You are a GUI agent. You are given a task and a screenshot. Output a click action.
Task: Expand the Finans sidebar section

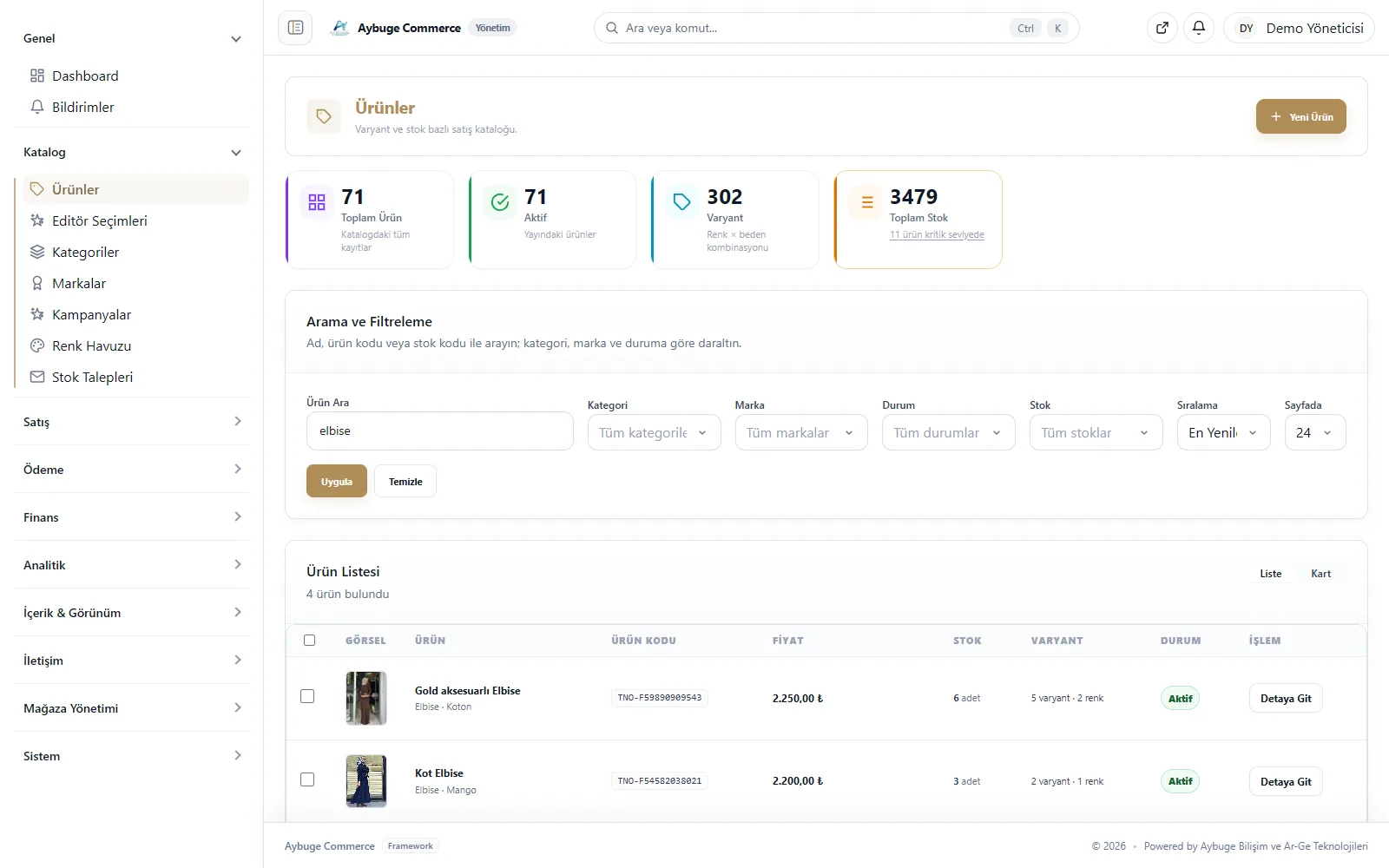[132, 517]
